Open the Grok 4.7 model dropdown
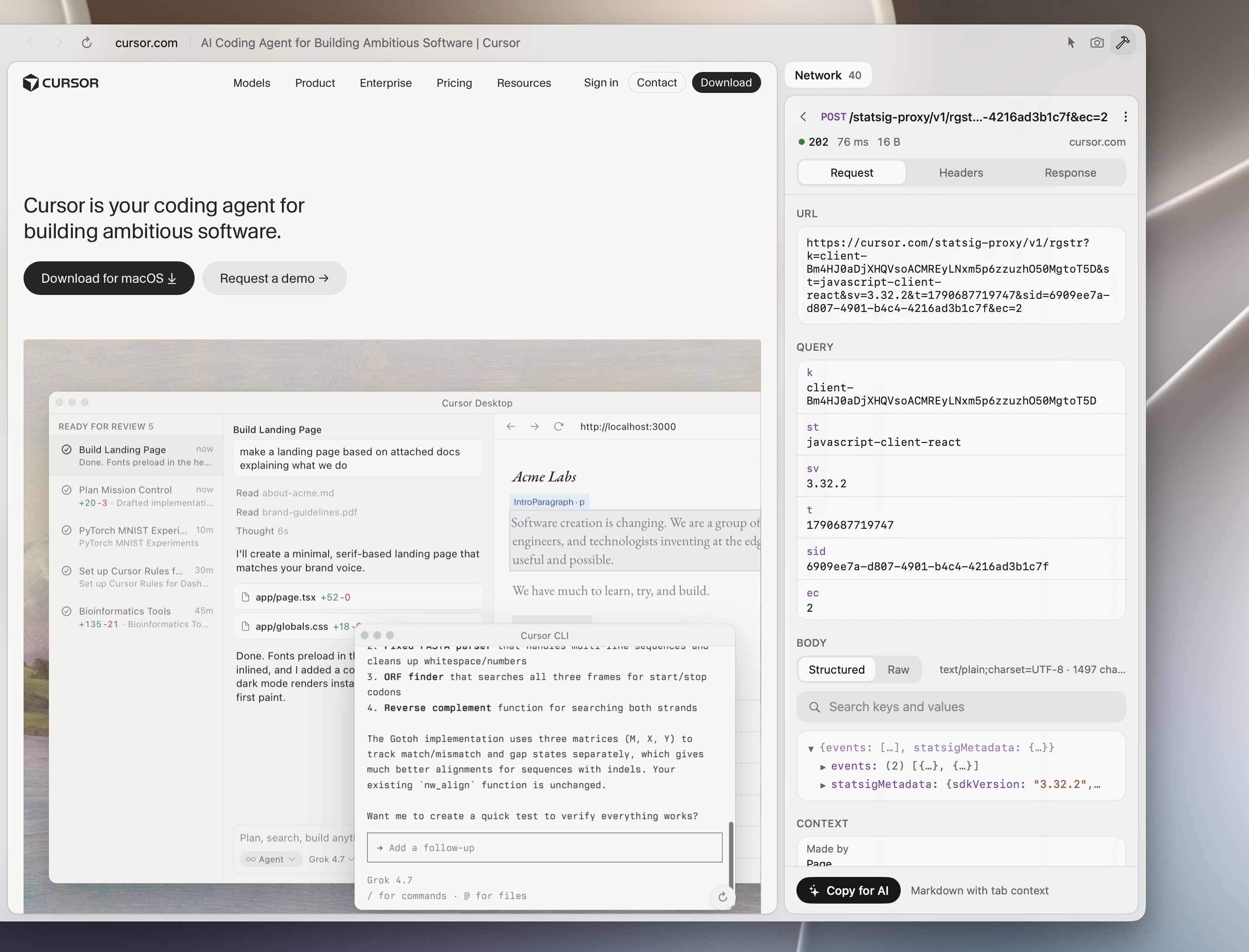The height and width of the screenshot is (952, 1249). (x=332, y=859)
